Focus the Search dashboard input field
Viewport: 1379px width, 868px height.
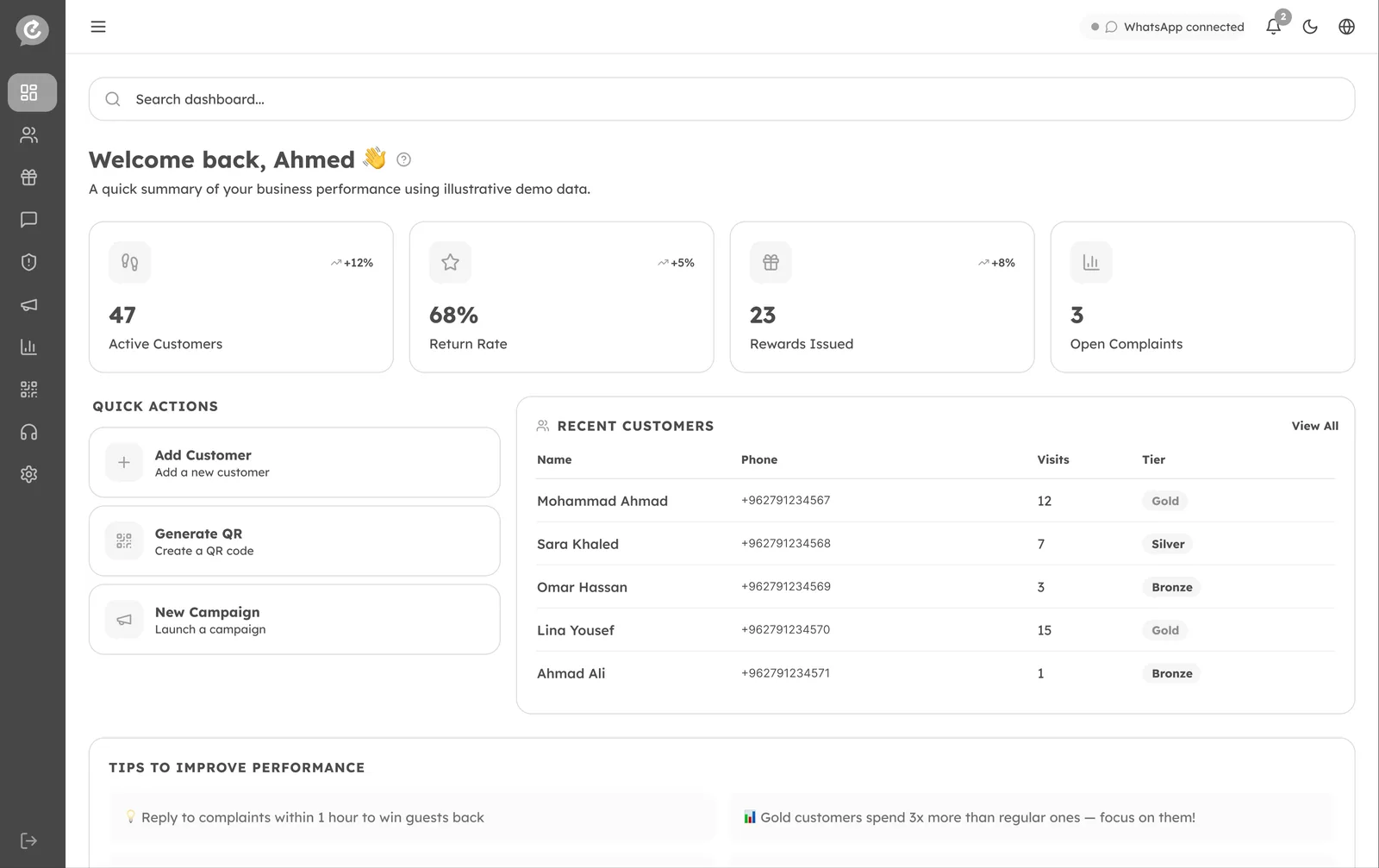coord(721,99)
